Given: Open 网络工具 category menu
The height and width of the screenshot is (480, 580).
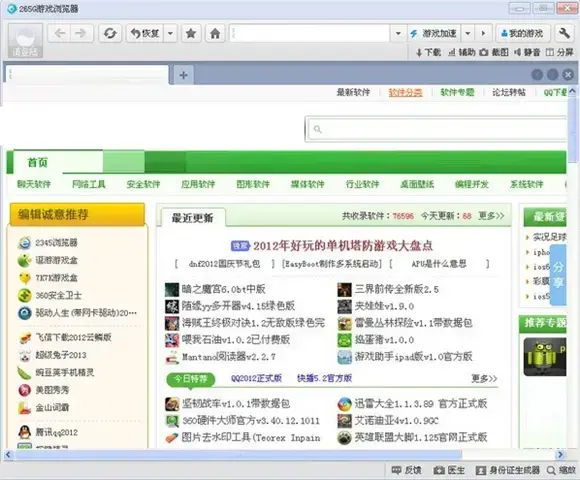Looking at the screenshot, I should (89, 184).
